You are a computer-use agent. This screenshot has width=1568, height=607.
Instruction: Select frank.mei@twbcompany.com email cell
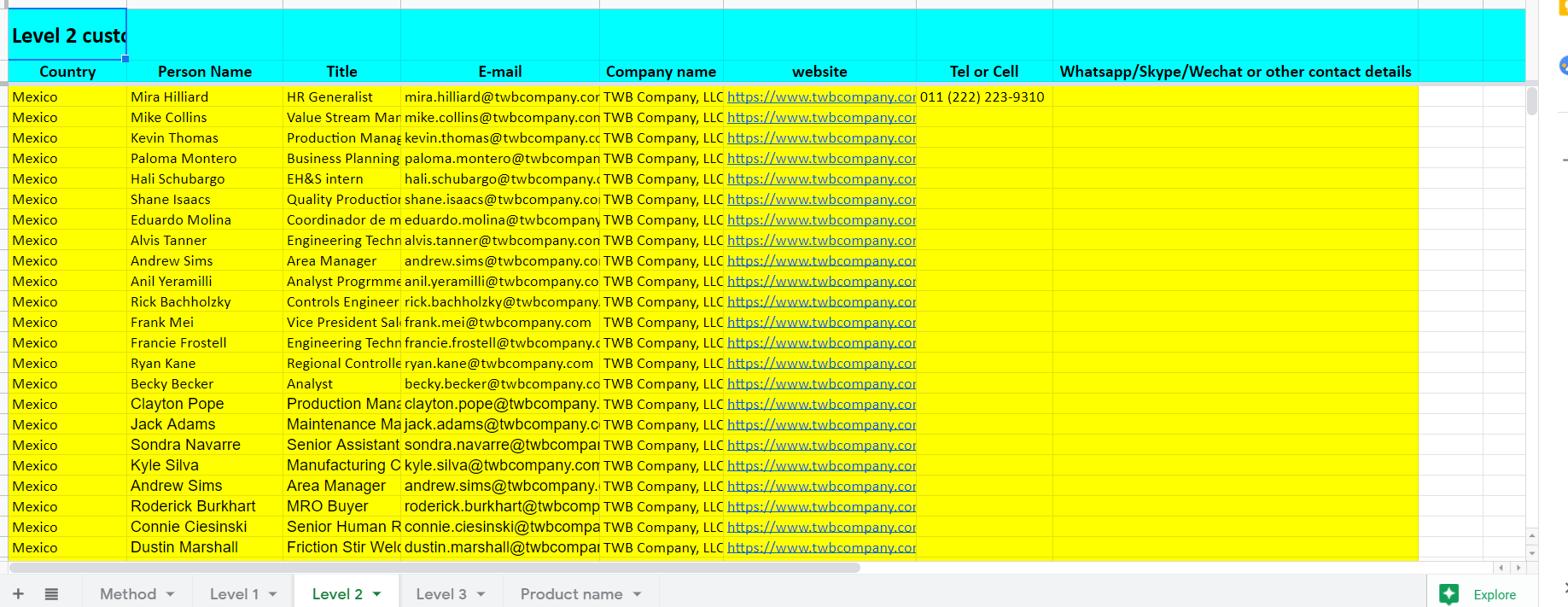(x=500, y=322)
